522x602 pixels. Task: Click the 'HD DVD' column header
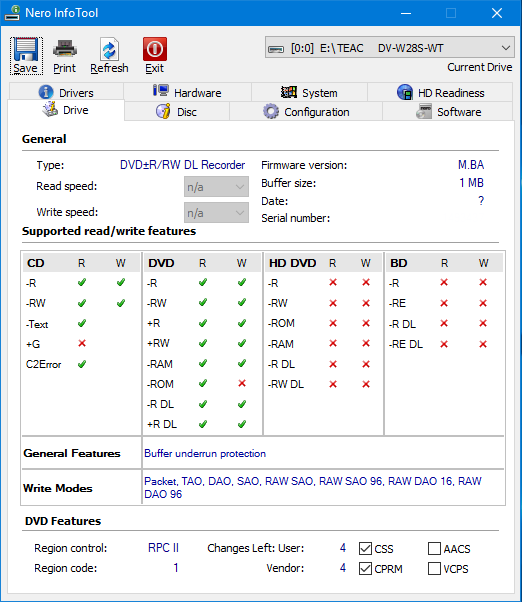292,263
